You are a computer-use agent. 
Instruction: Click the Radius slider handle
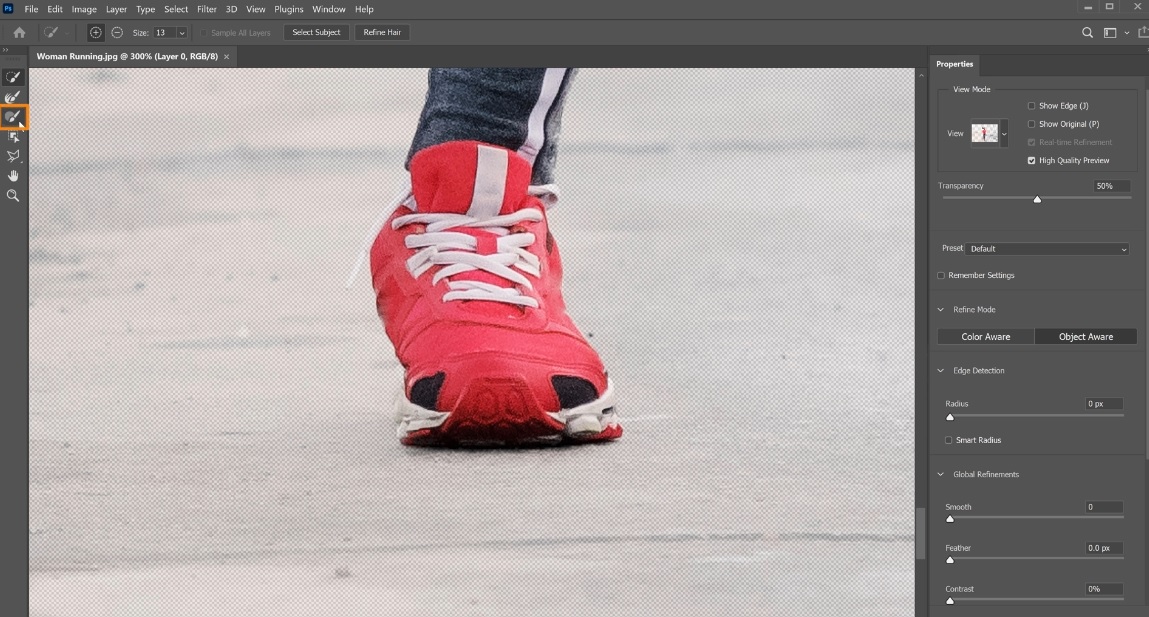pyautogui.click(x=950, y=417)
